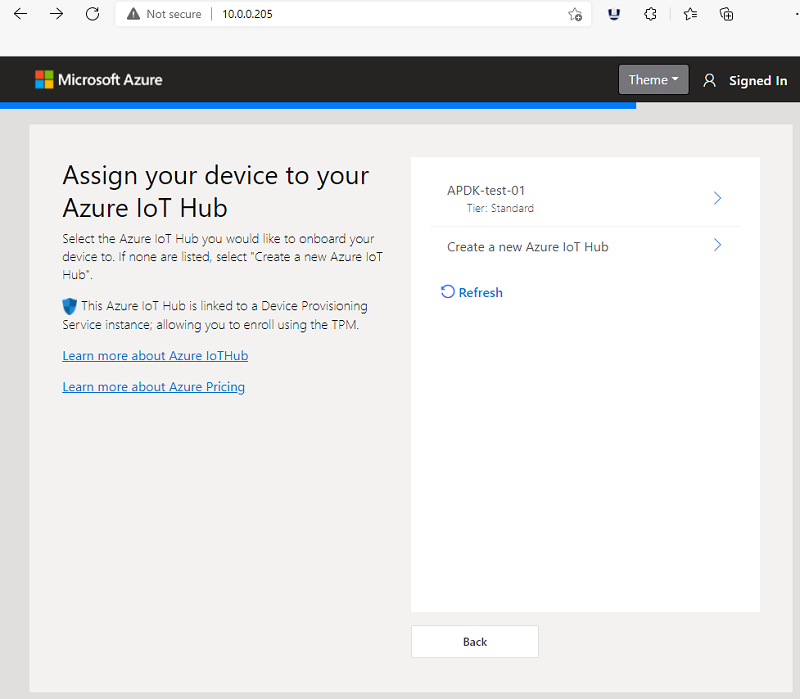Viewport: 800px width, 699px height.
Task: Reload the page with the refresh icon
Action: pyautogui.click(x=92, y=14)
